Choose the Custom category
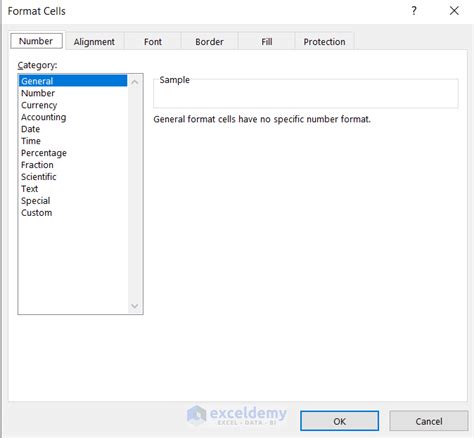This screenshot has height=438, width=474. pos(73,213)
